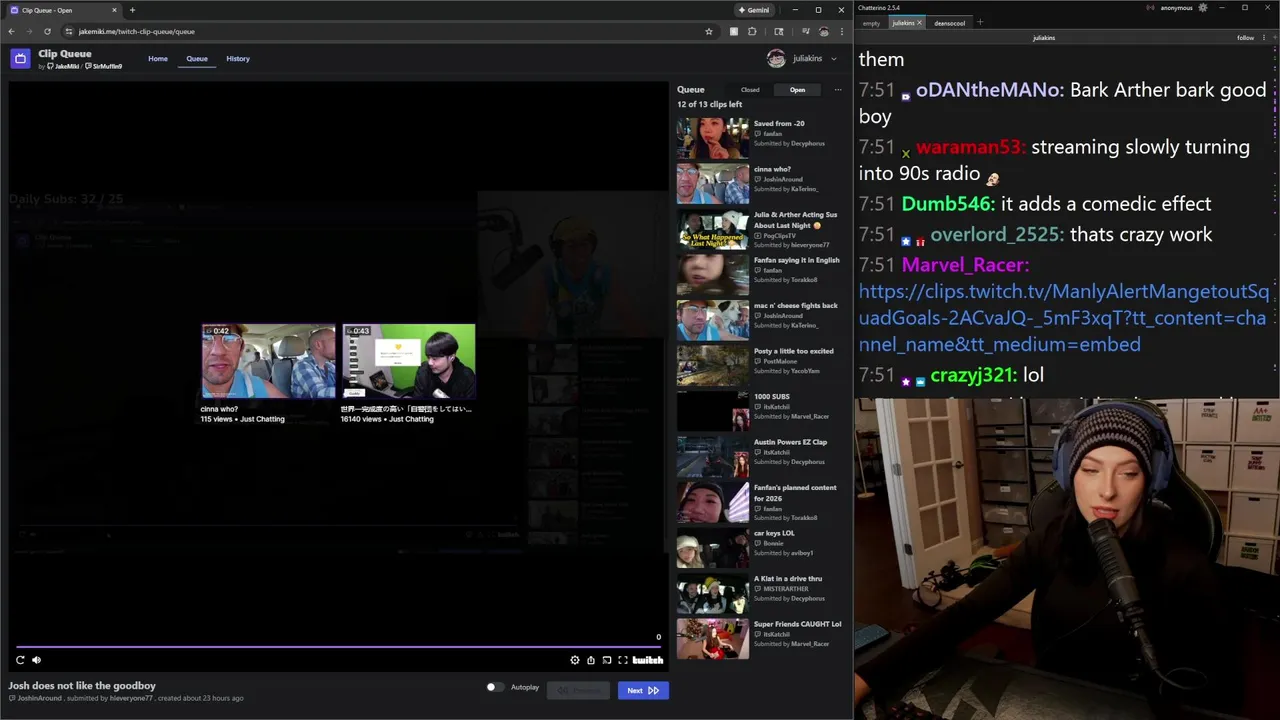The width and height of the screenshot is (1280, 720).
Task: Open Gemini button in Chrome title bar
Action: pyautogui.click(x=754, y=10)
